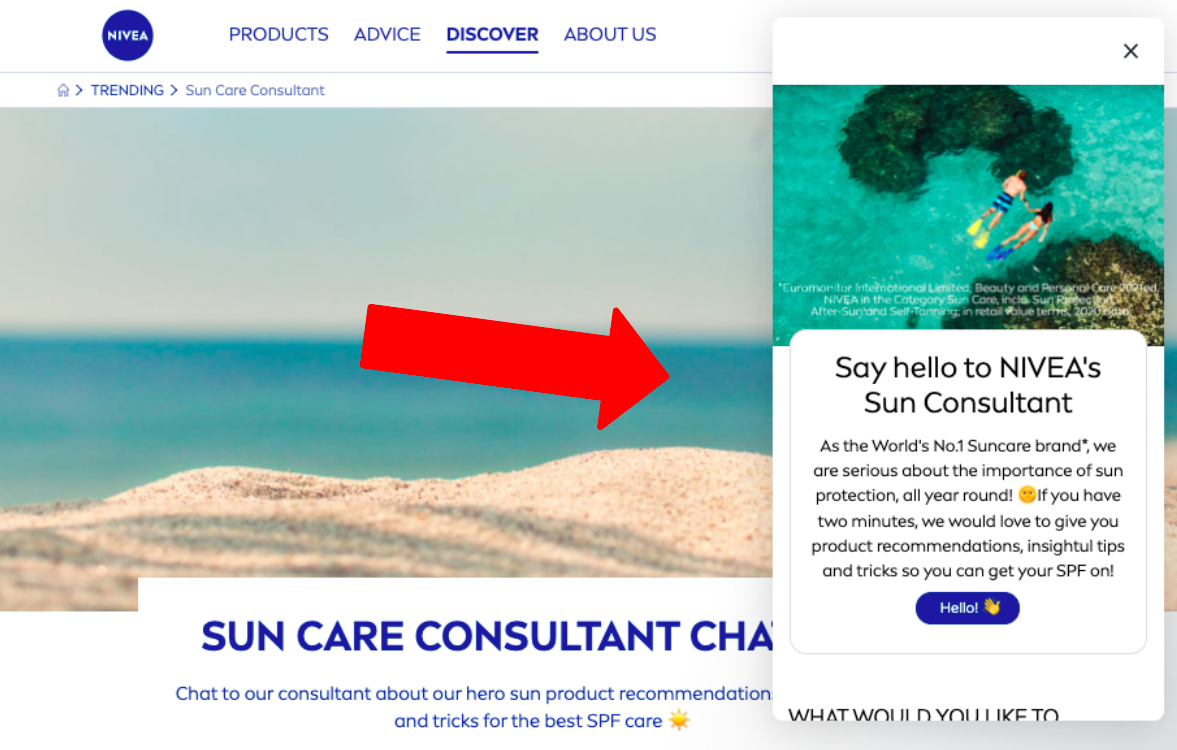The height and width of the screenshot is (750, 1177).
Task: Select the Sun Care Consultant breadcrumb
Action: click(x=255, y=90)
